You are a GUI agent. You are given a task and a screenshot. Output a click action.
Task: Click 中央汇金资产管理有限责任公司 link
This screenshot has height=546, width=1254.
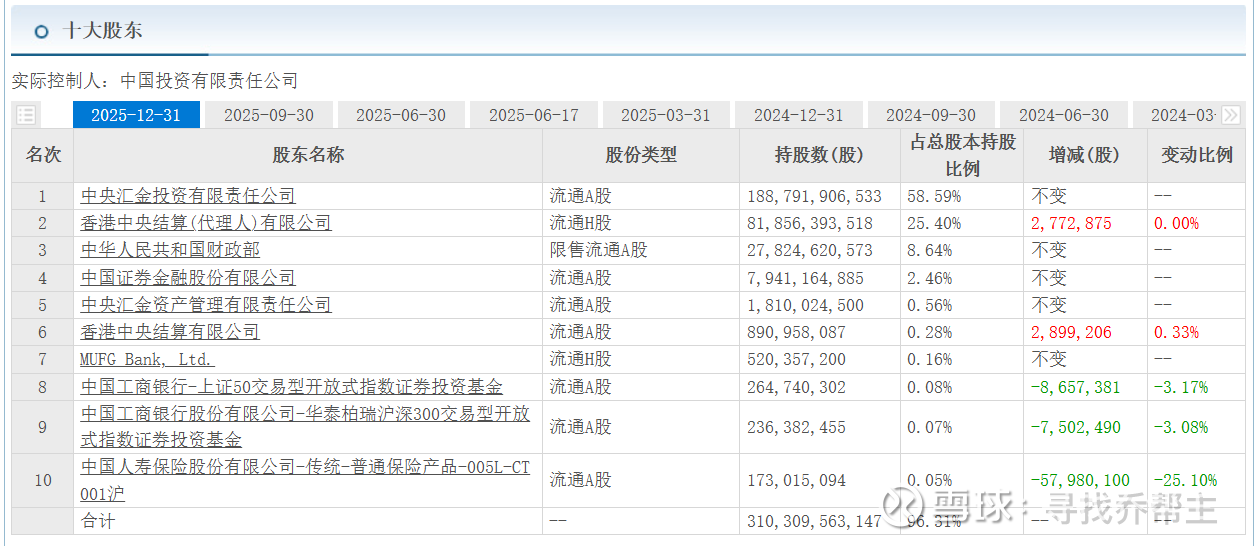(205, 304)
